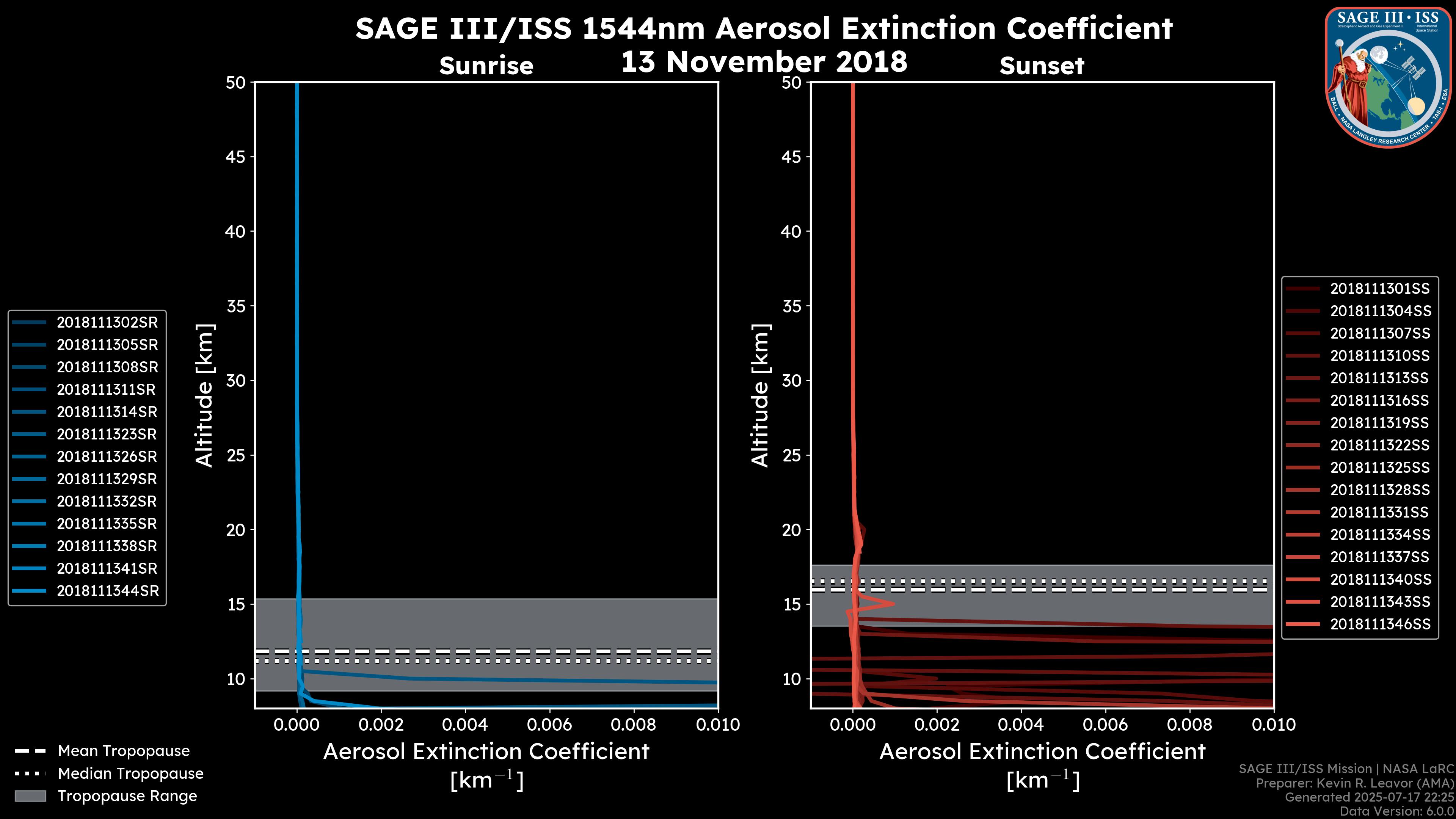Click the 50 tick on Sunrise altitude axis
Screen dimensions: 1456x819
[236, 83]
